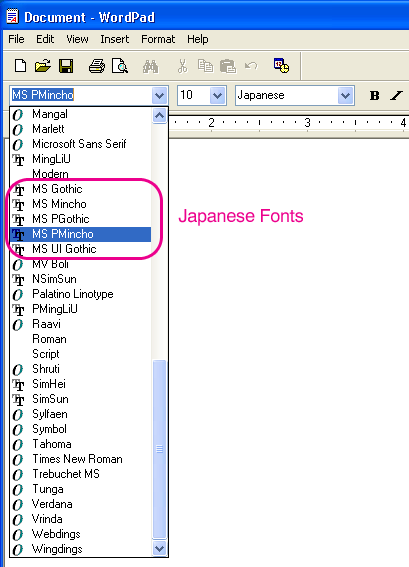Open Print Preview from the toolbar

tap(120, 66)
